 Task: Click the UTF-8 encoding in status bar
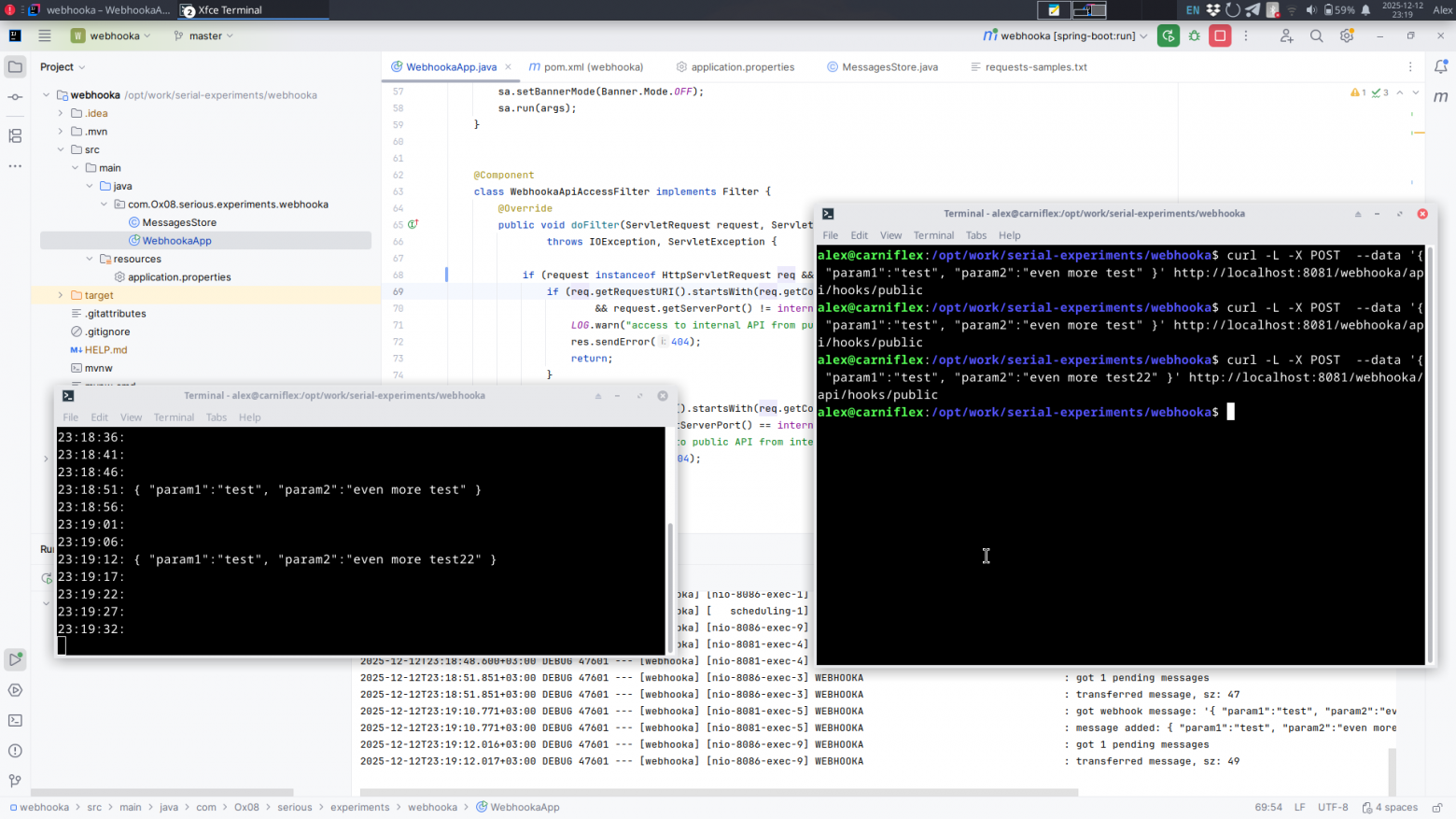1332,807
